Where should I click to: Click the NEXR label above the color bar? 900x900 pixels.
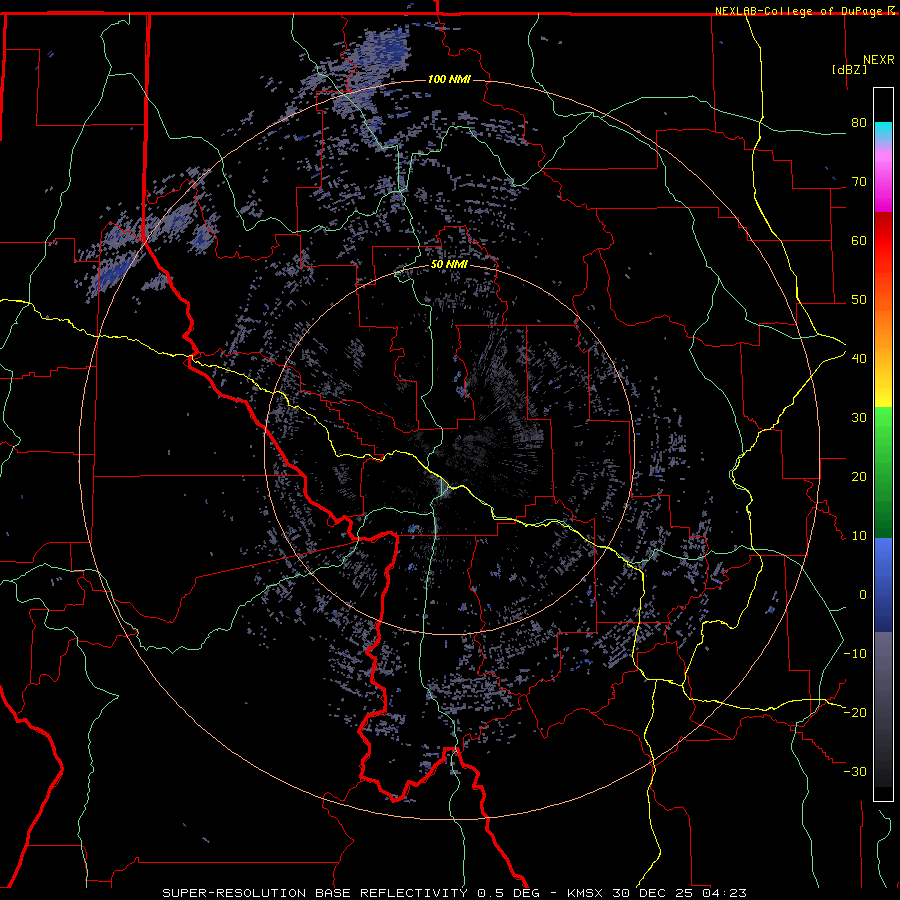pyautogui.click(x=879, y=60)
